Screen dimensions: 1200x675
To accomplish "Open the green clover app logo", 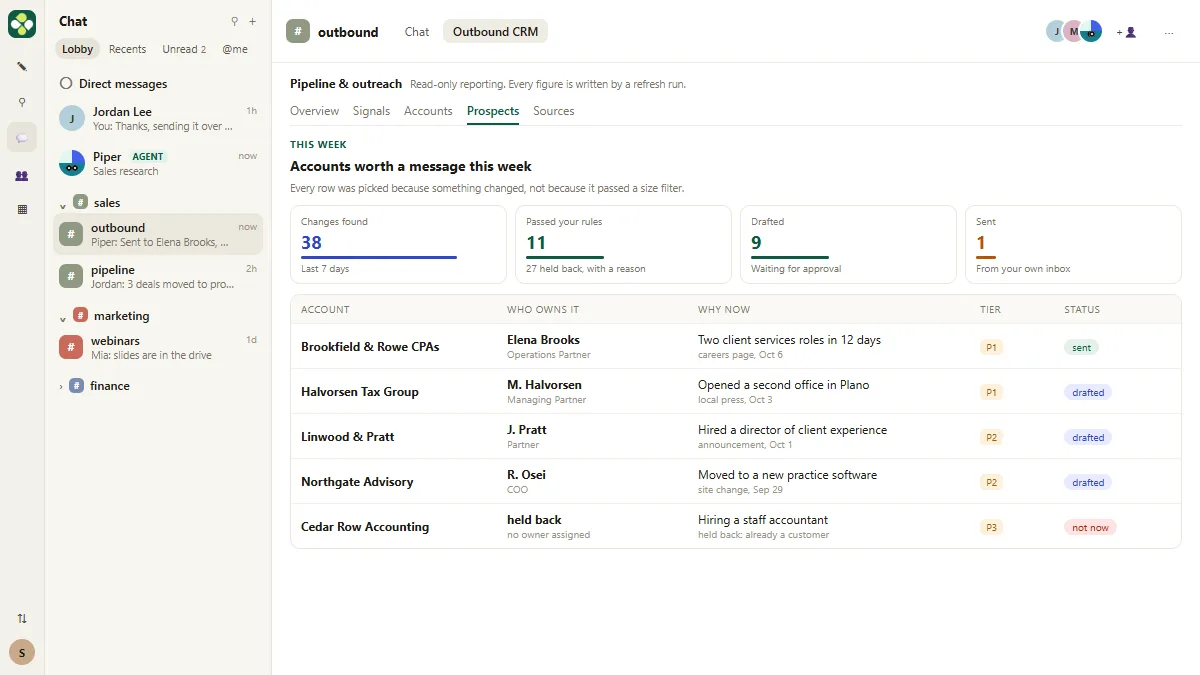I will [x=22, y=24].
